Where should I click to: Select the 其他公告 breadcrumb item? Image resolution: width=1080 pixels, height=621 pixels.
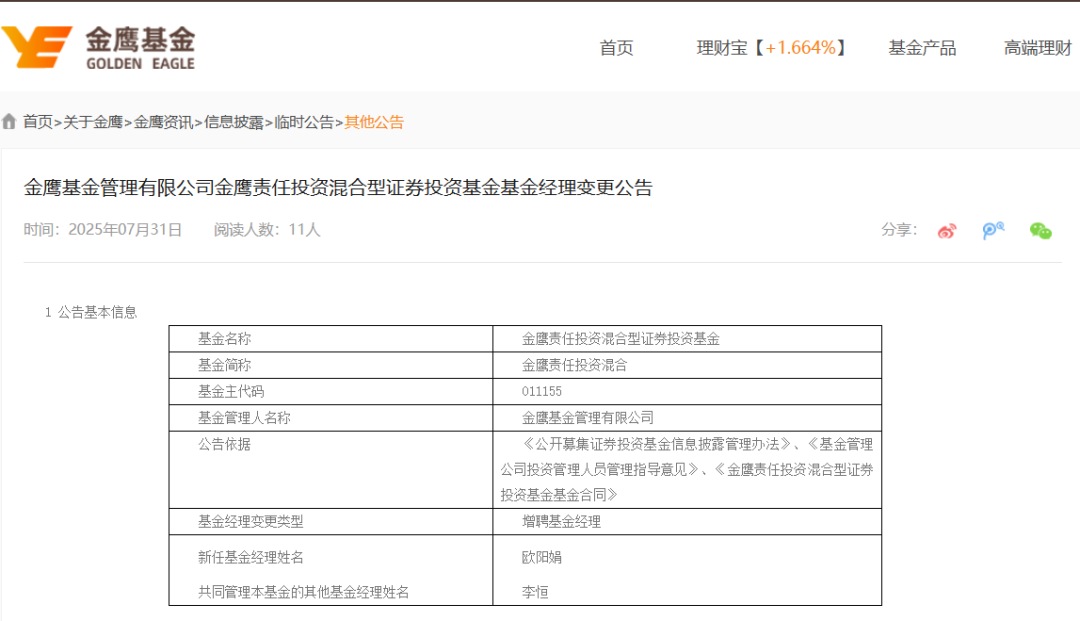[374, 122]
